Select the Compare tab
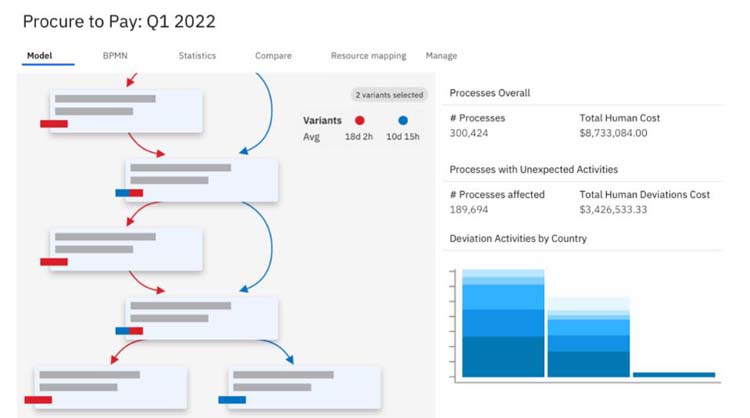This screenshot has height=418, width=750. pyautogui.click(x=273, y=55)
